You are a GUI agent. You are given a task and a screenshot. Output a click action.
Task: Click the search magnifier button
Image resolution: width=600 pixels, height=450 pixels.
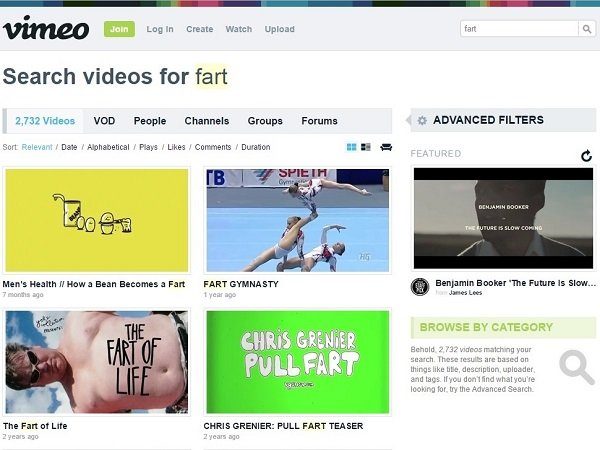click(x=587, y=29)
